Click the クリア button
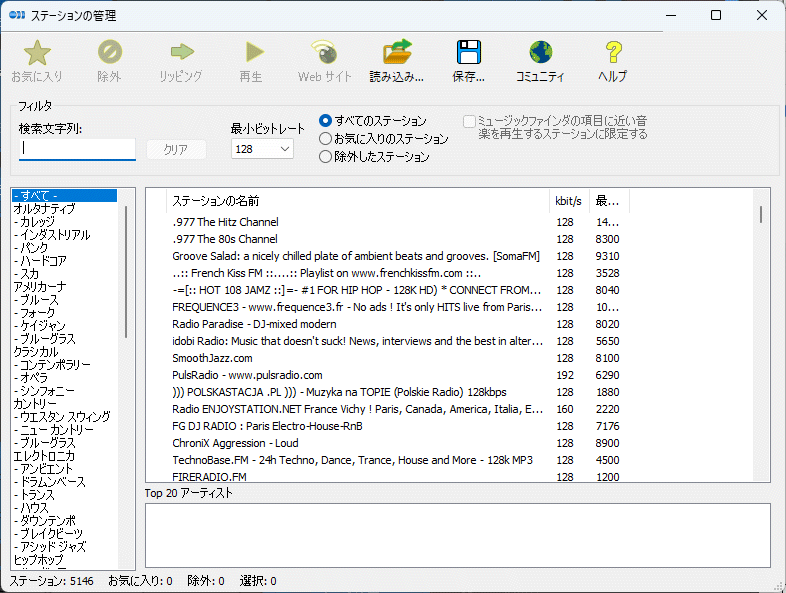 (x=176, y=149)
